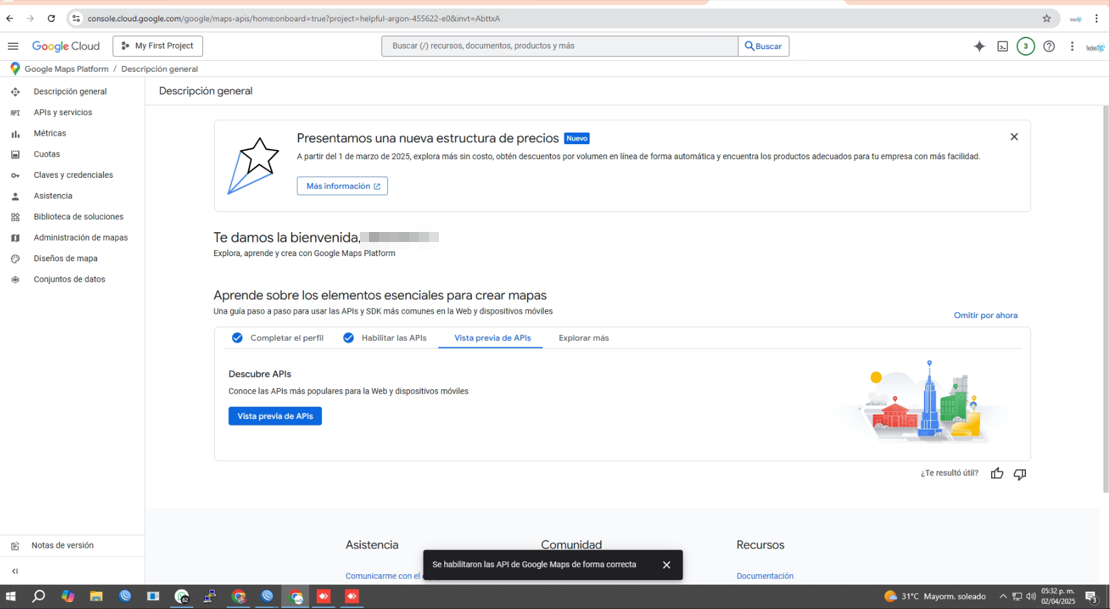Select the Vista previa de APIs tab
Image resolution: width=1110 pixels, height=609 pixels.
coord(492,338)
